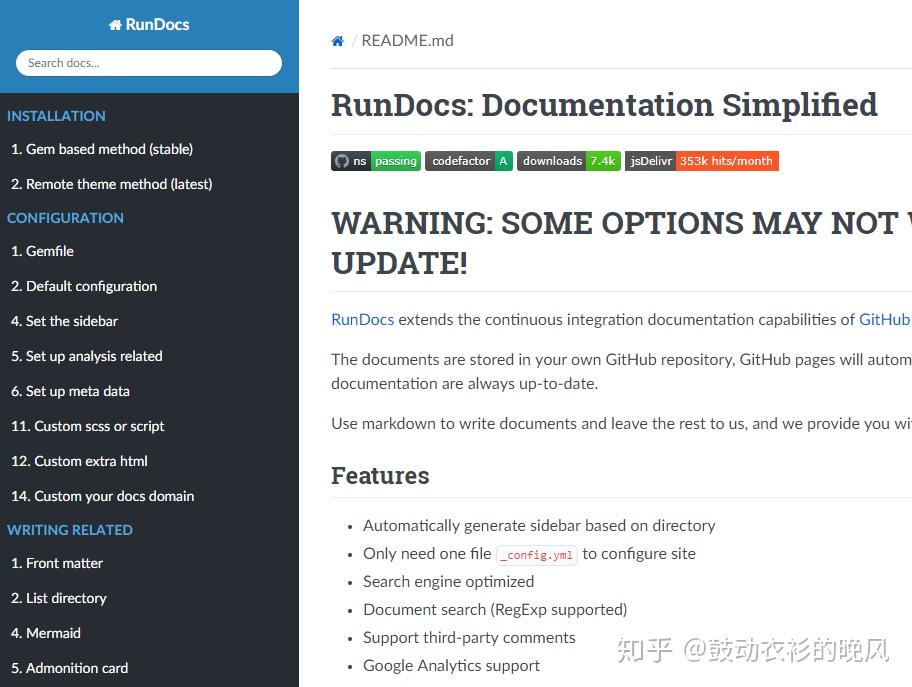The image size is (912, 687).
Task: Click the home breadcrumb icon
Action: (x=337, y=40)
